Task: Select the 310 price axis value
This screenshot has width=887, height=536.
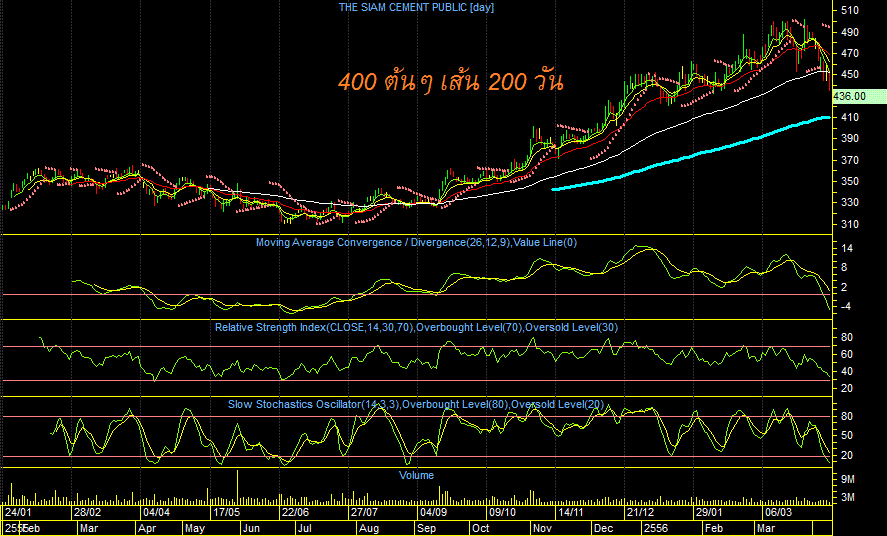Action: pos(849,224)
